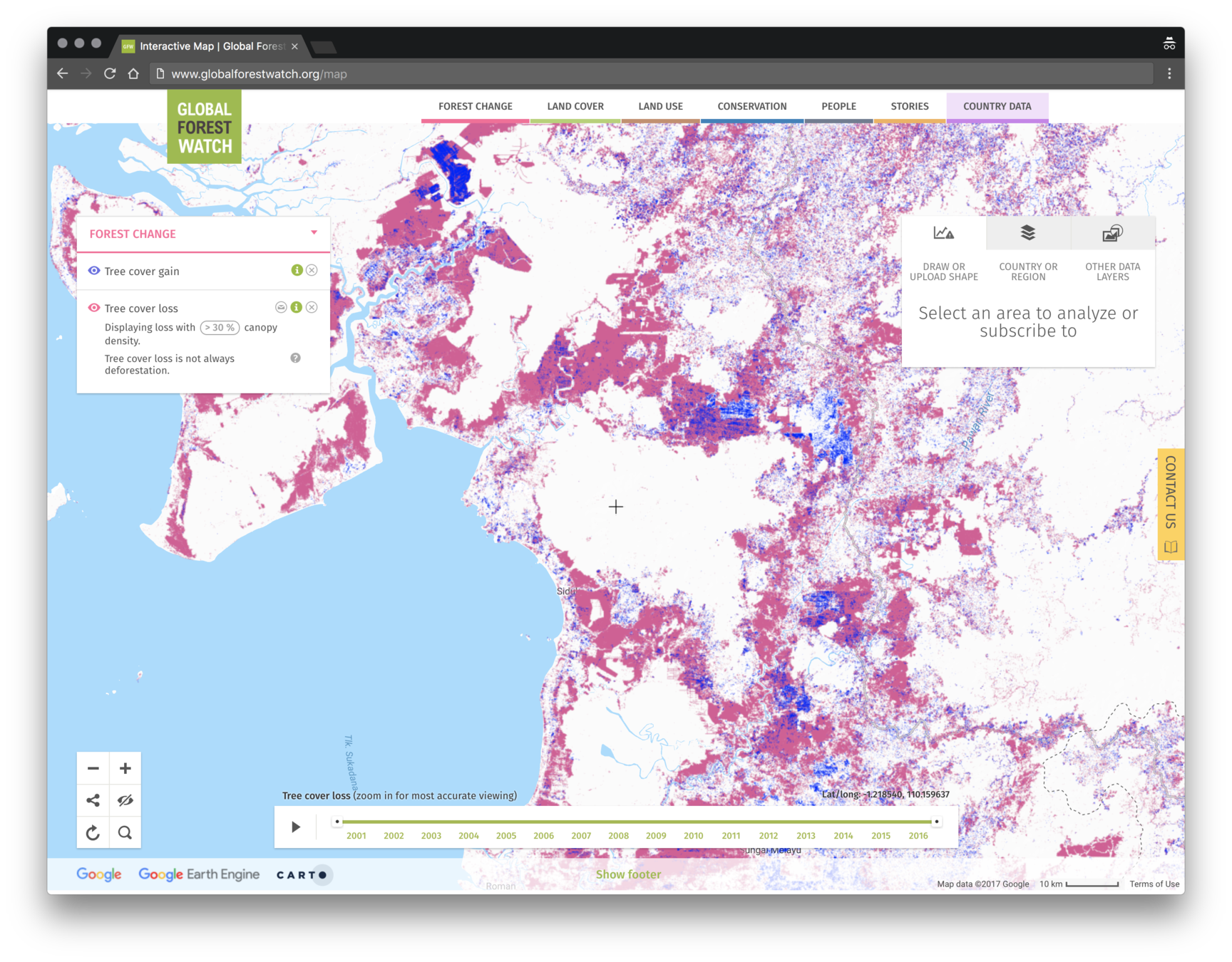Click the Forest Change legend title
Viewport: 1232px width, 962px height.
(133, 234)
